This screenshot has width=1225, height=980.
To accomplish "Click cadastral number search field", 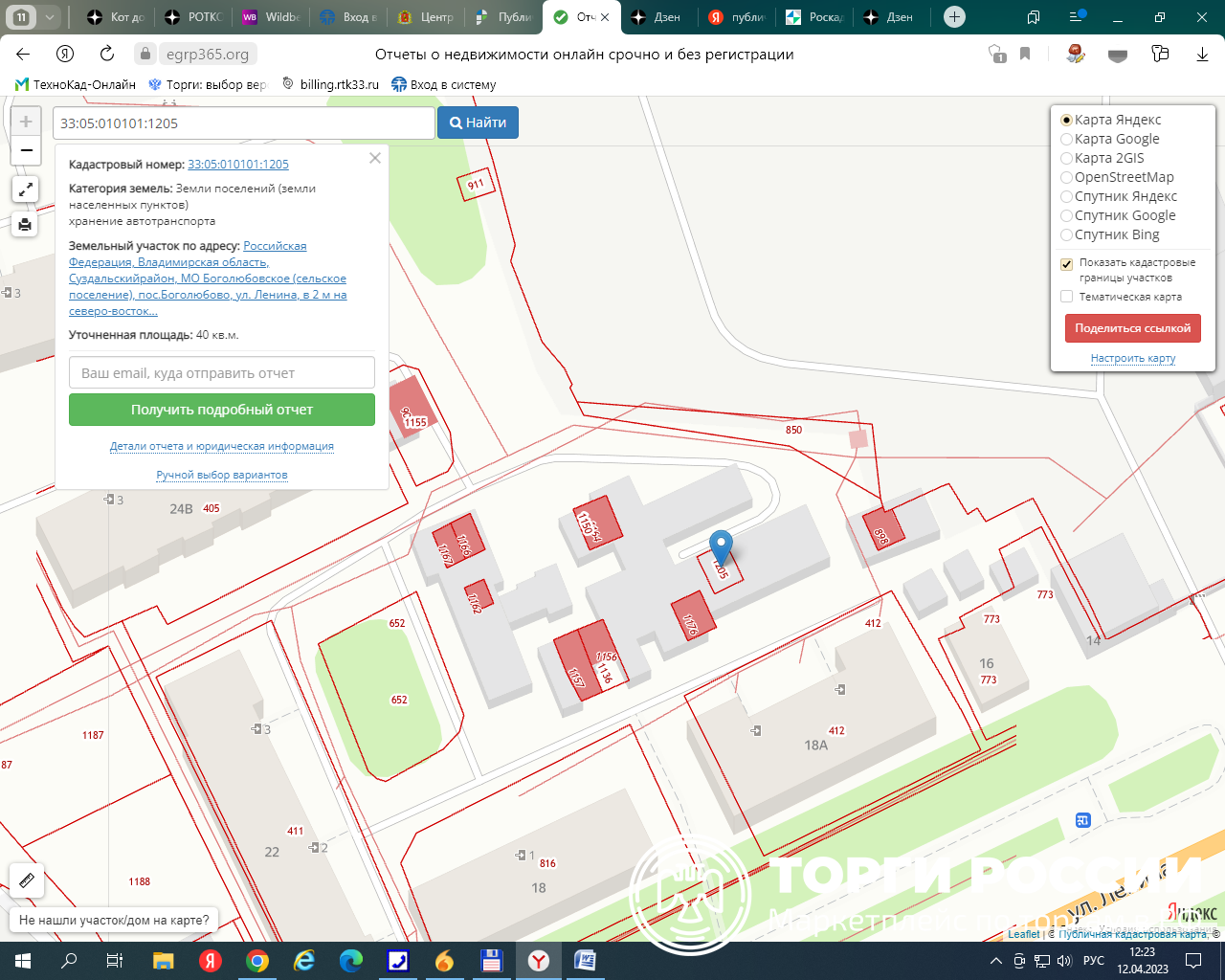I will coord(244,122).
